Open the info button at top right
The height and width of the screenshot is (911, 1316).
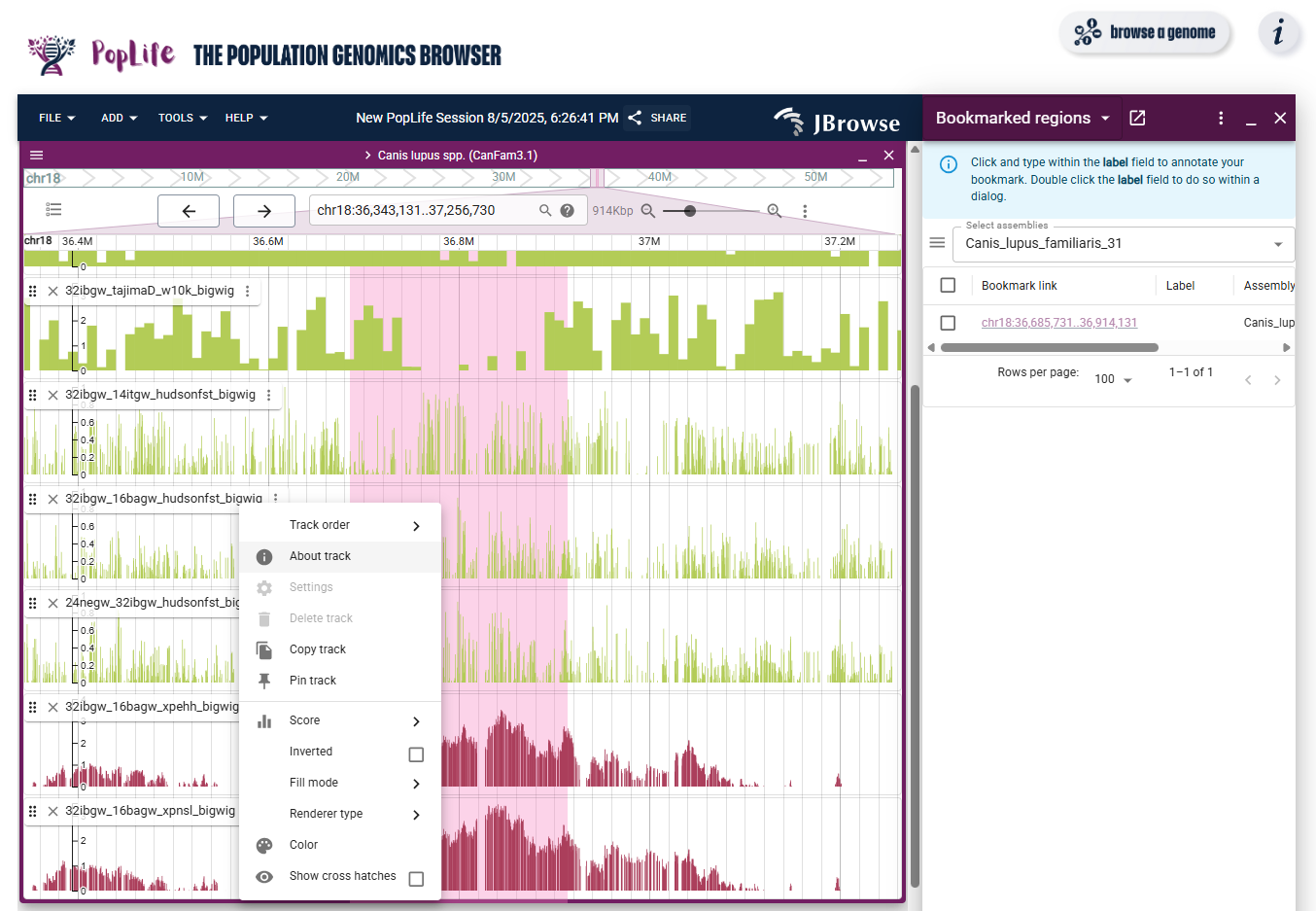1278,32
